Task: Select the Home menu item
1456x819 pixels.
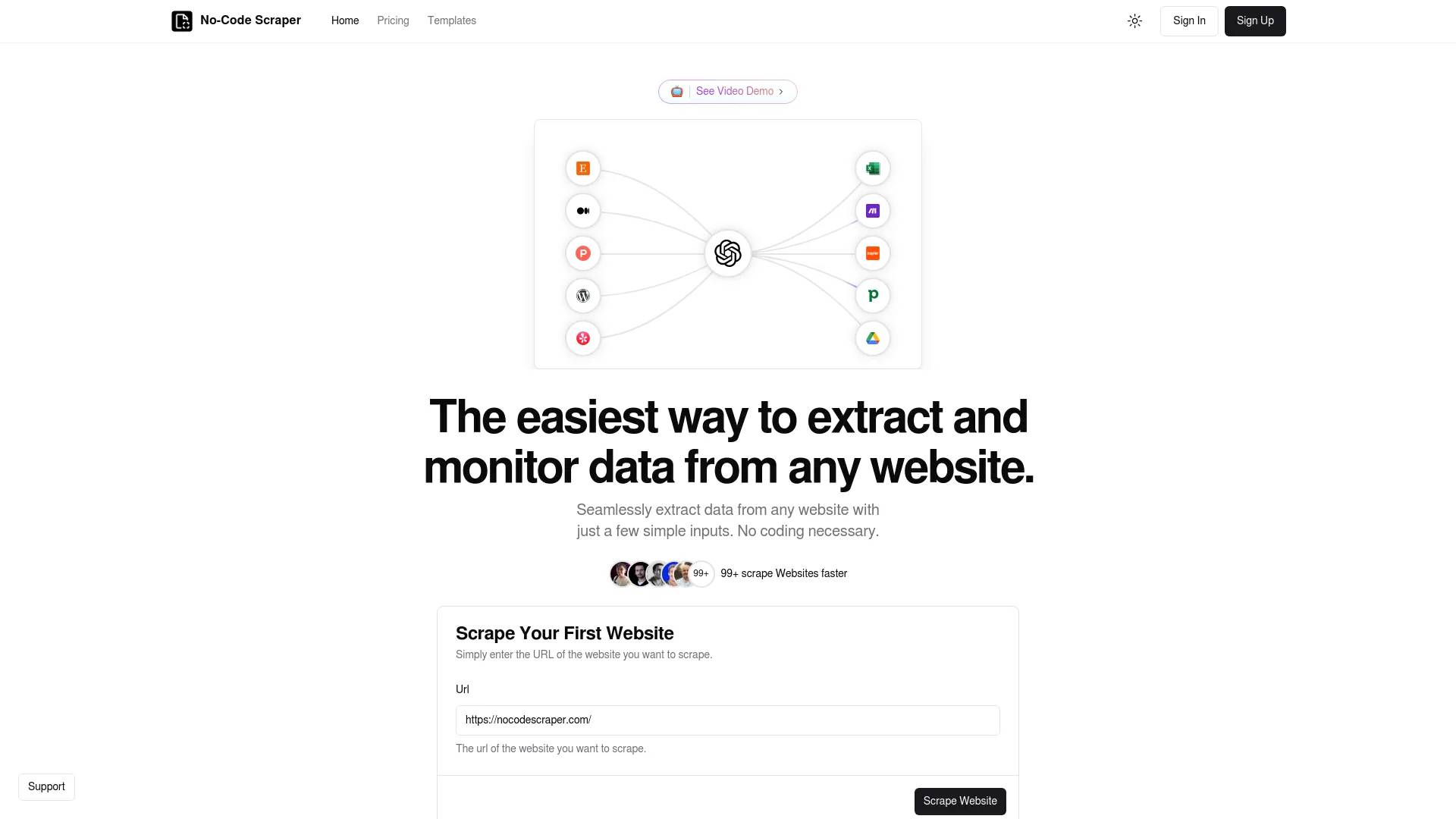Action: pos(345,21)
